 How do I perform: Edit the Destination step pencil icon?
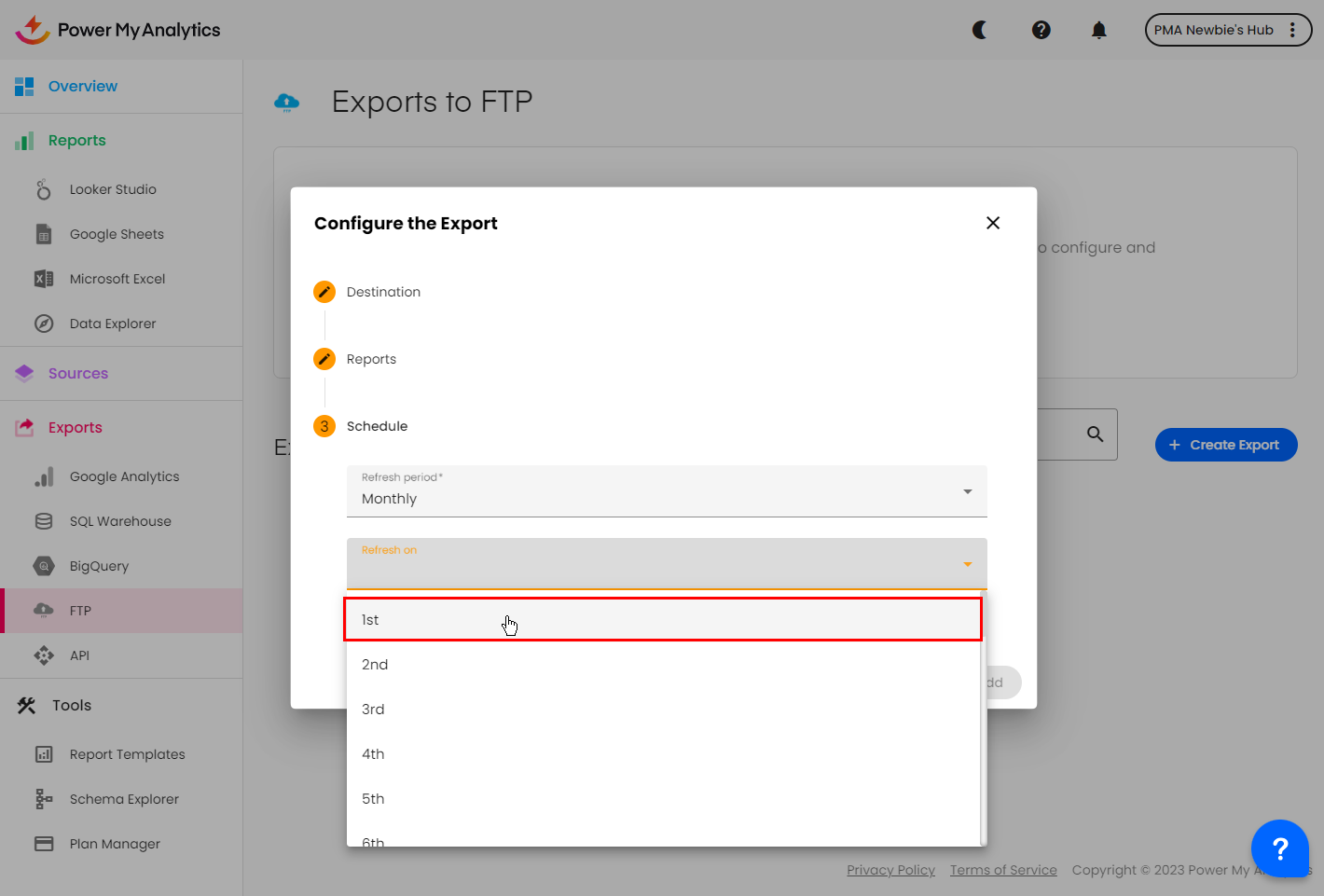coord(324,292)
